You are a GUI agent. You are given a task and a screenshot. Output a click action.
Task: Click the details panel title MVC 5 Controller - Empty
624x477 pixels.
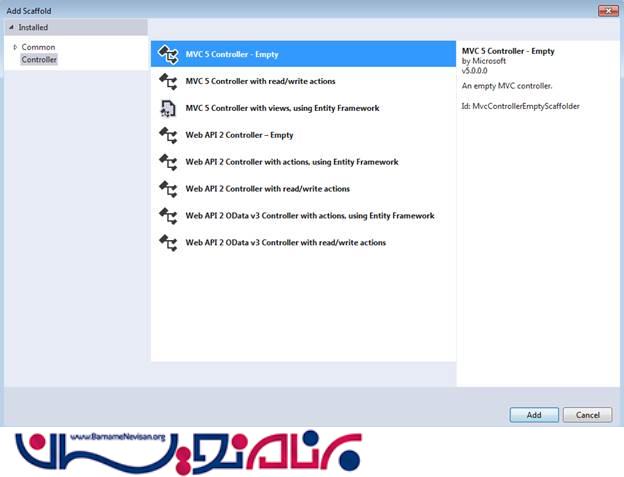tap(508, 51)
